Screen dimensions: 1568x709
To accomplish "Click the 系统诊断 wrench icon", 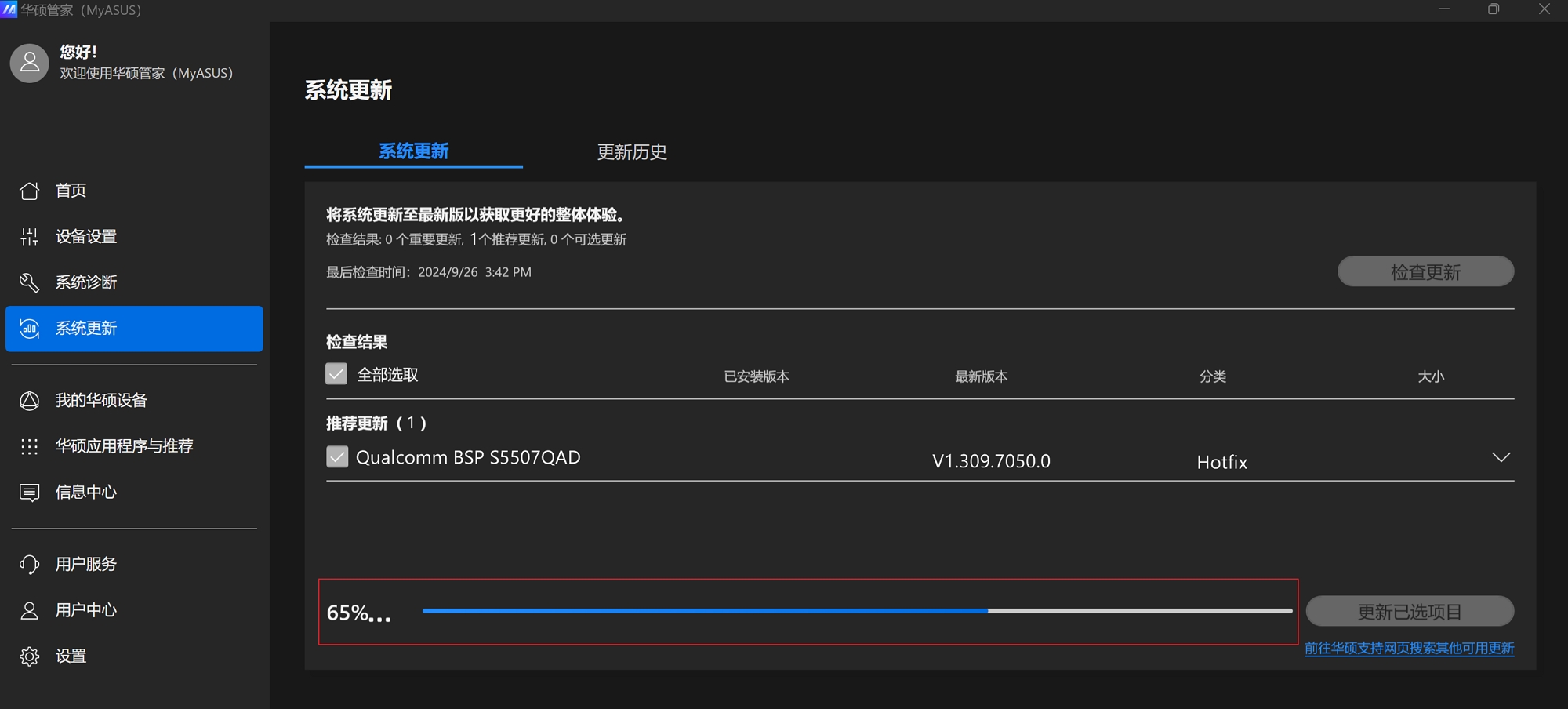I will point(30,282).
